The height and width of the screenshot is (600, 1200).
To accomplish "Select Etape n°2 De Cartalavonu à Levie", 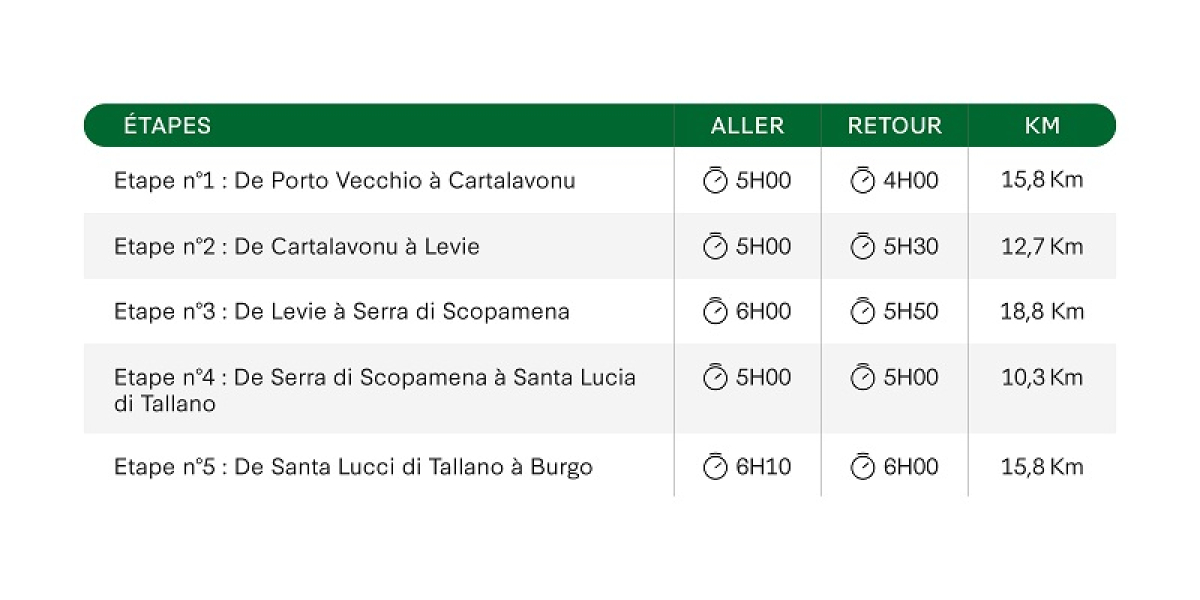I will coord(297,246).
